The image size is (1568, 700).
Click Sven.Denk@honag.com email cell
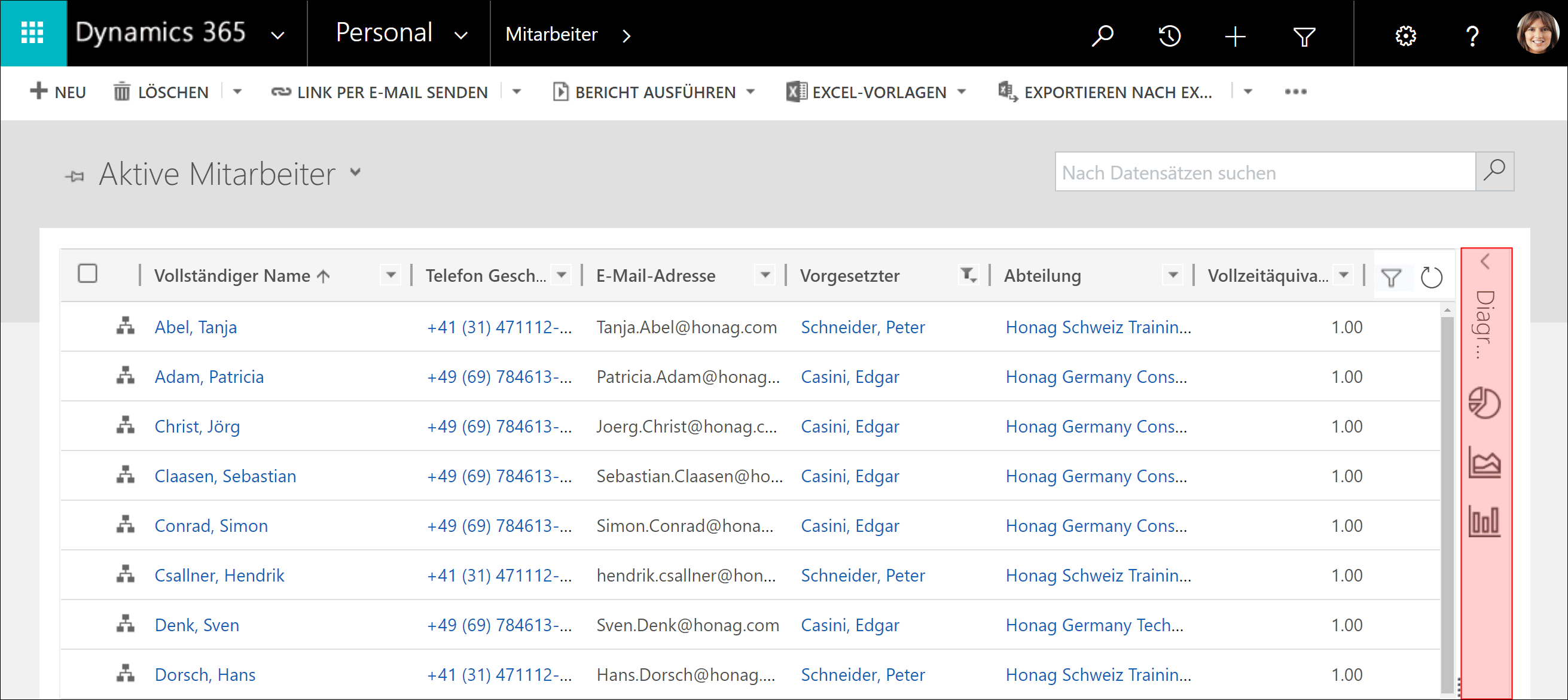[688, 625]
